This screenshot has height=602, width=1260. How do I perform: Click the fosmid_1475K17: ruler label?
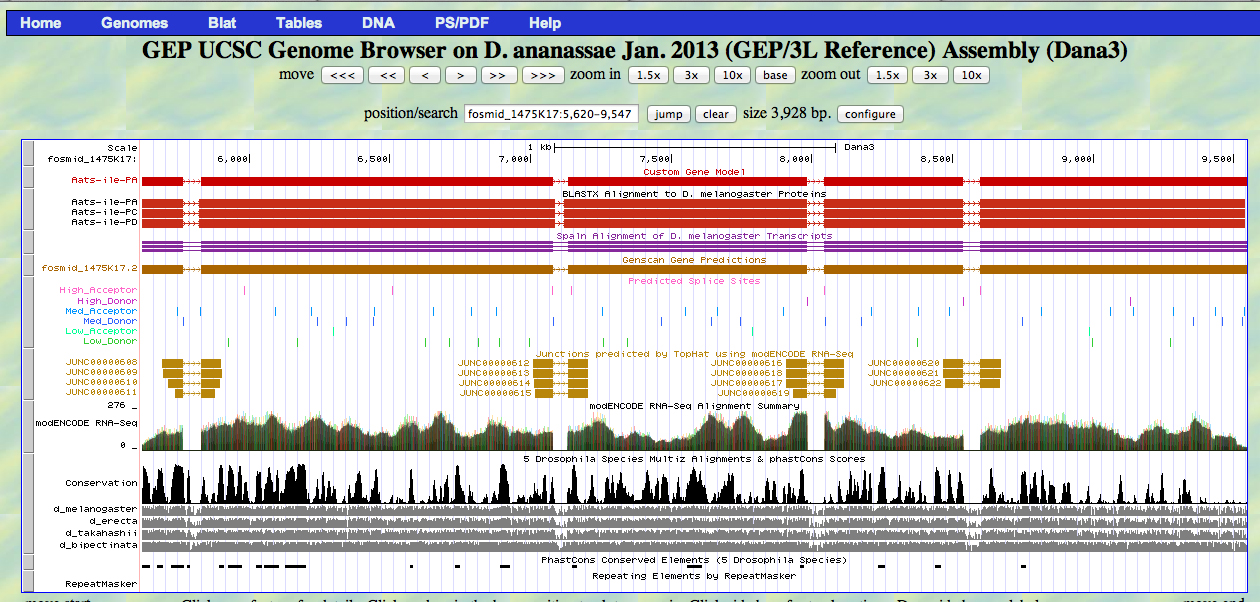pyautogui.click(x=92, y=158)
